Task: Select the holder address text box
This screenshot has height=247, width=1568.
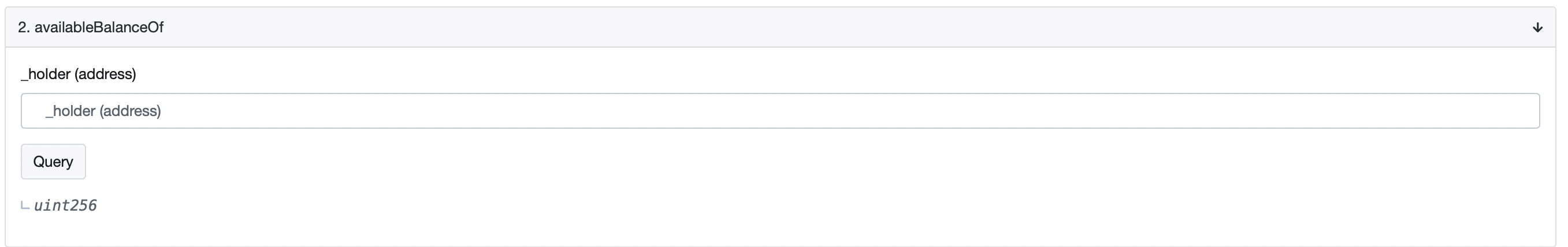Action: coord(780,111)
